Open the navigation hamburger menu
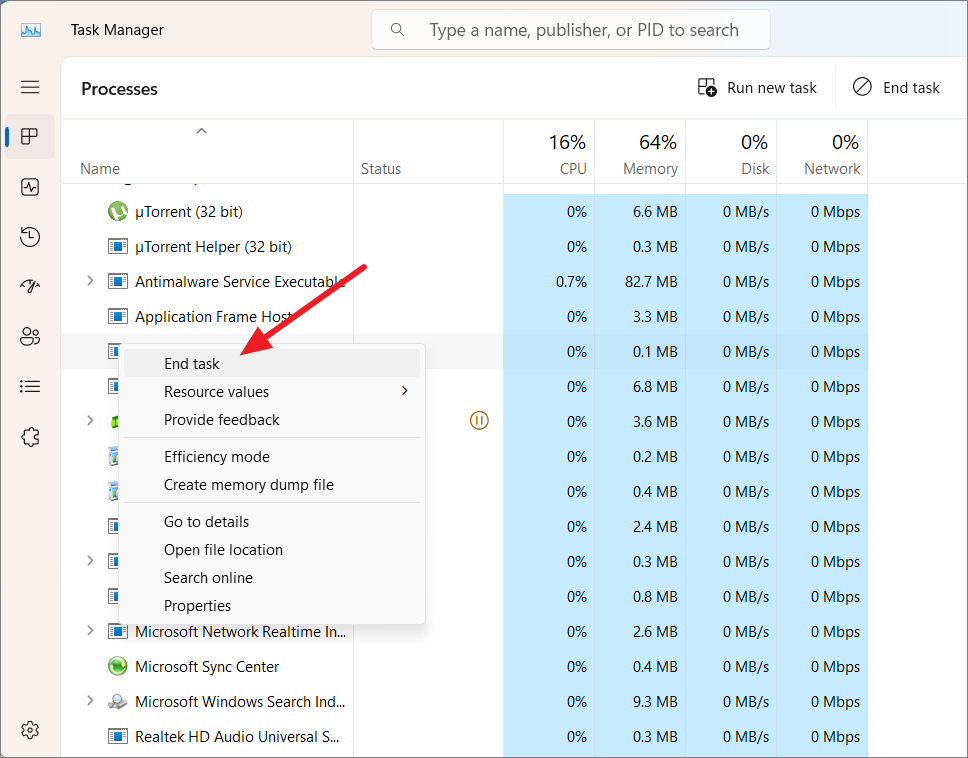968x758 pixels. (30, 87)
